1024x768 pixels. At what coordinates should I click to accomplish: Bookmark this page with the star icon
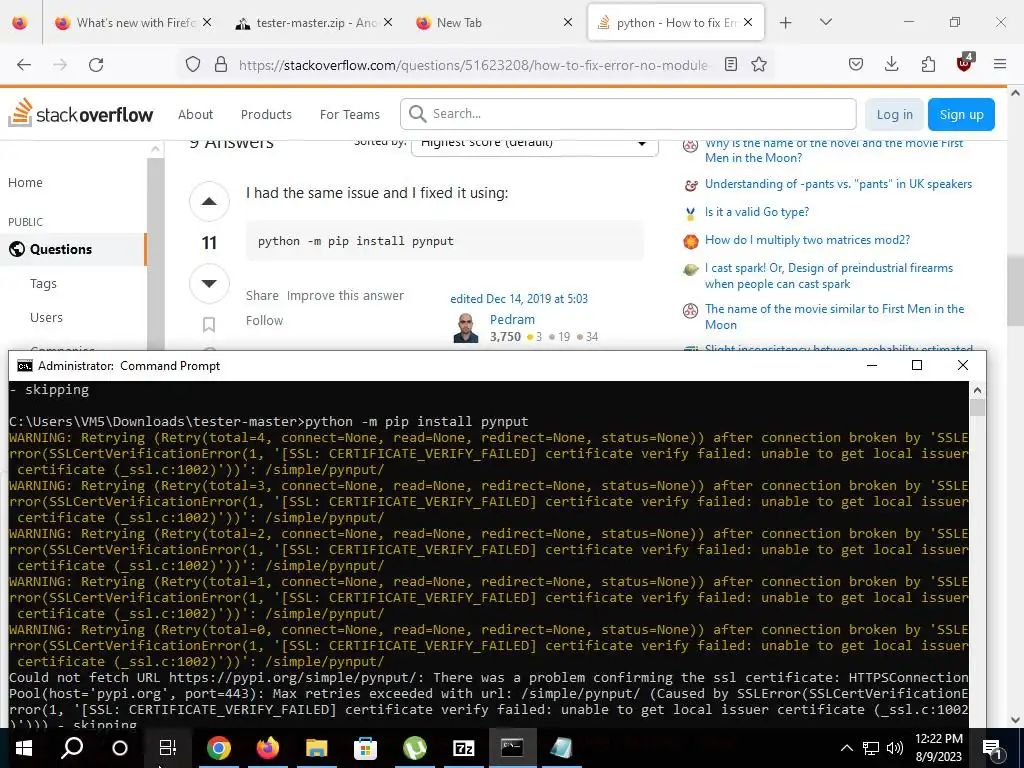pyautogui.click(x=759, y=65)
